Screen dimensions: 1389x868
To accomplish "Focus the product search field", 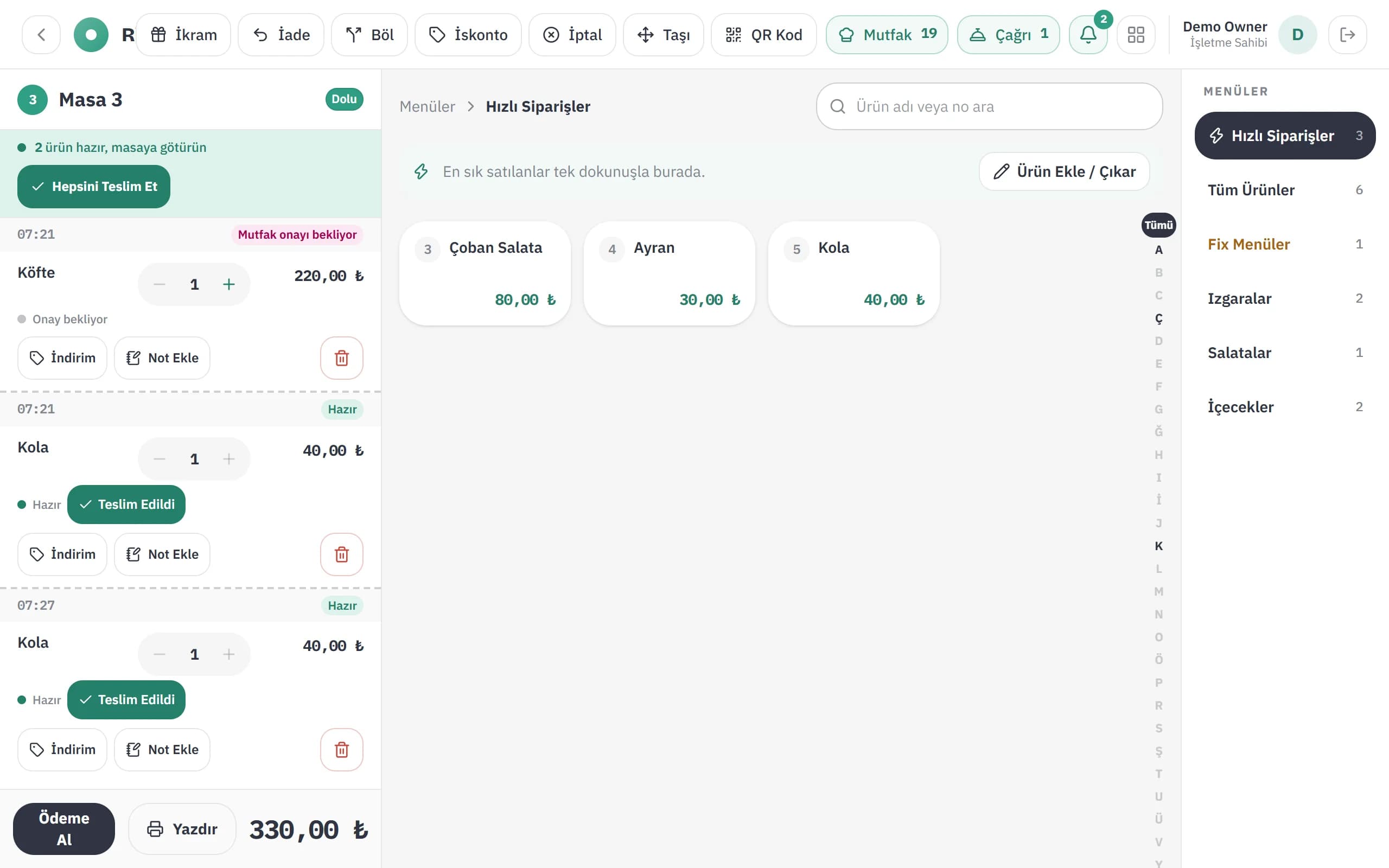I will 989,106.
